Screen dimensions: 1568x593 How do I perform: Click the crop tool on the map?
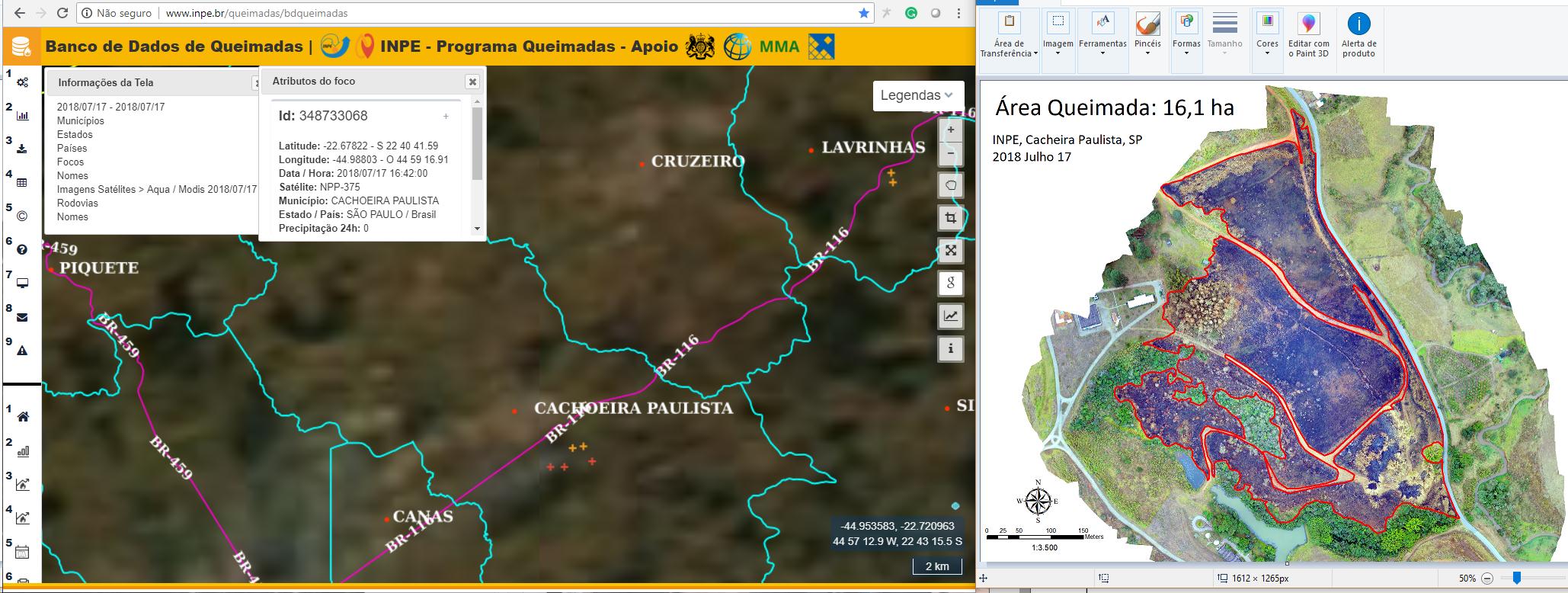click(950, 219)
